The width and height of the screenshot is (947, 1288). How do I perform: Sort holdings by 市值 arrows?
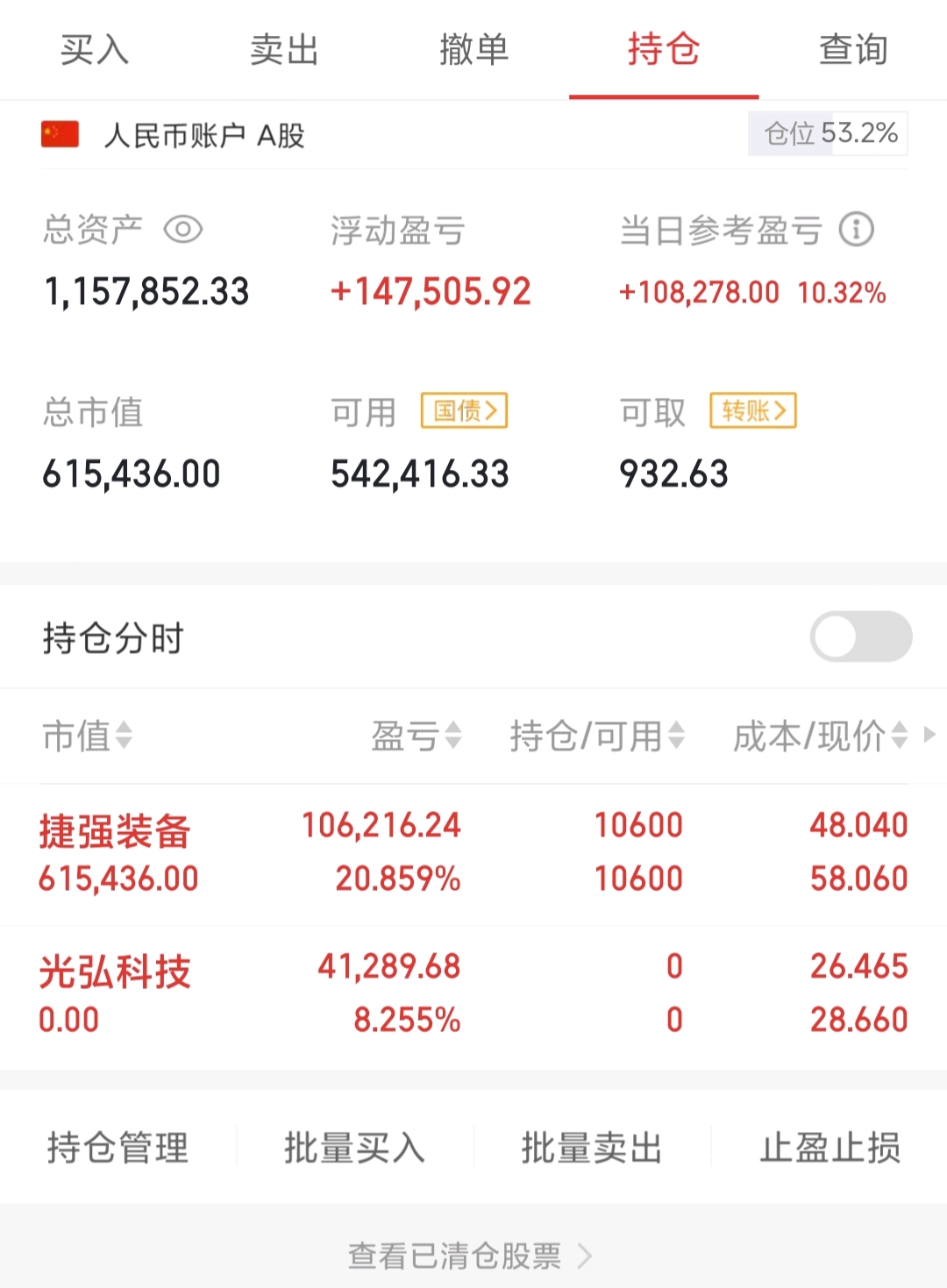[124, 735]
